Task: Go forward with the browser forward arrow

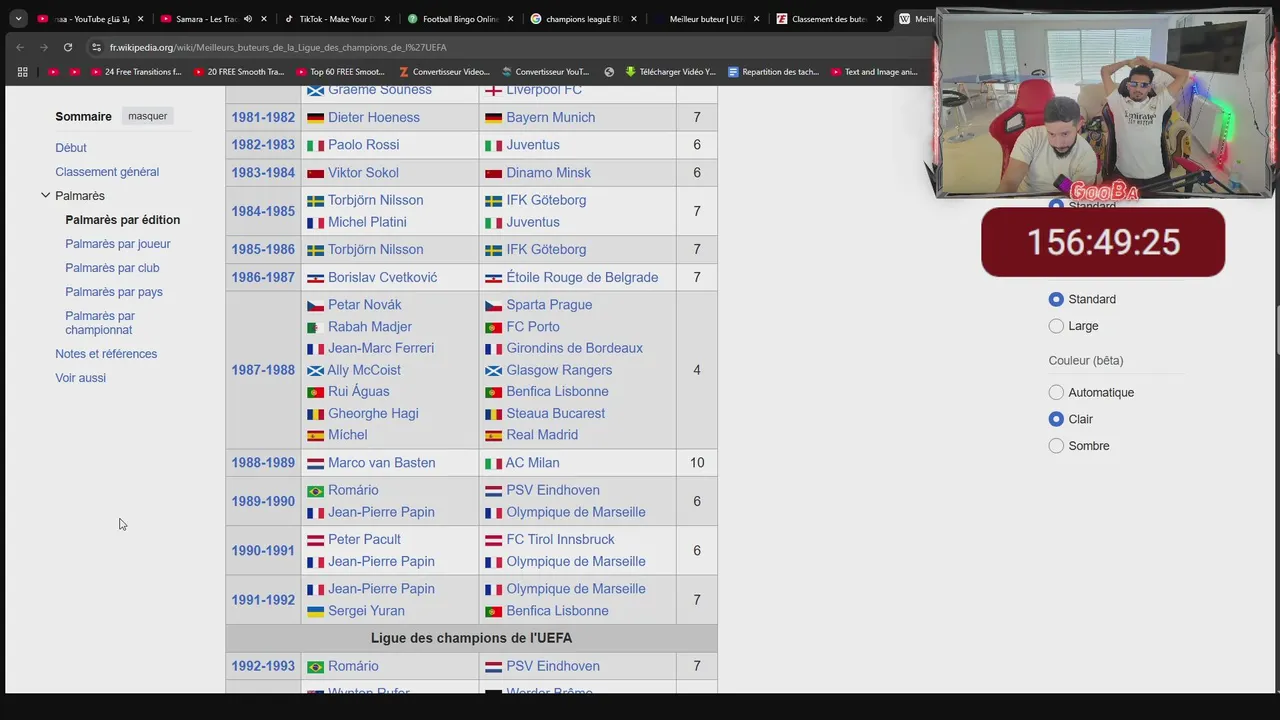Action: (x=44, y=47)
